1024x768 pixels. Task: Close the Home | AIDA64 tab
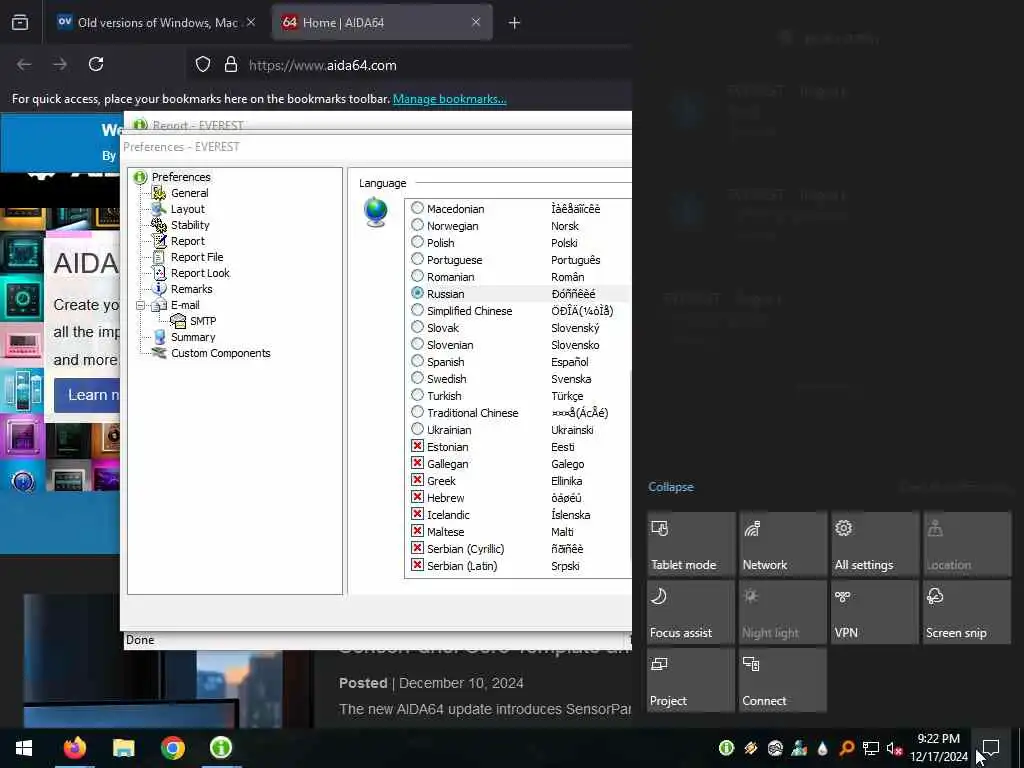point(476,22)
